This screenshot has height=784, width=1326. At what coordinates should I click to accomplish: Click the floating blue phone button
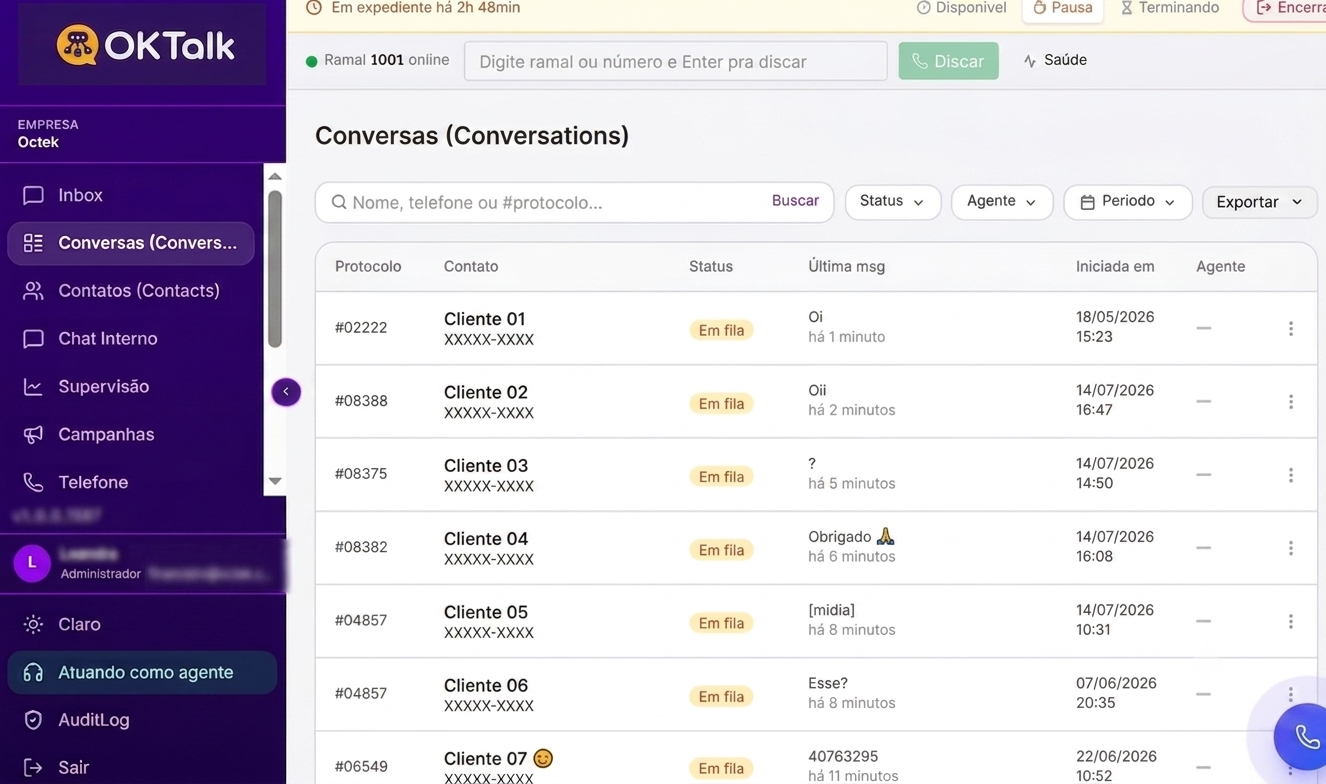tap(1303, 737)
